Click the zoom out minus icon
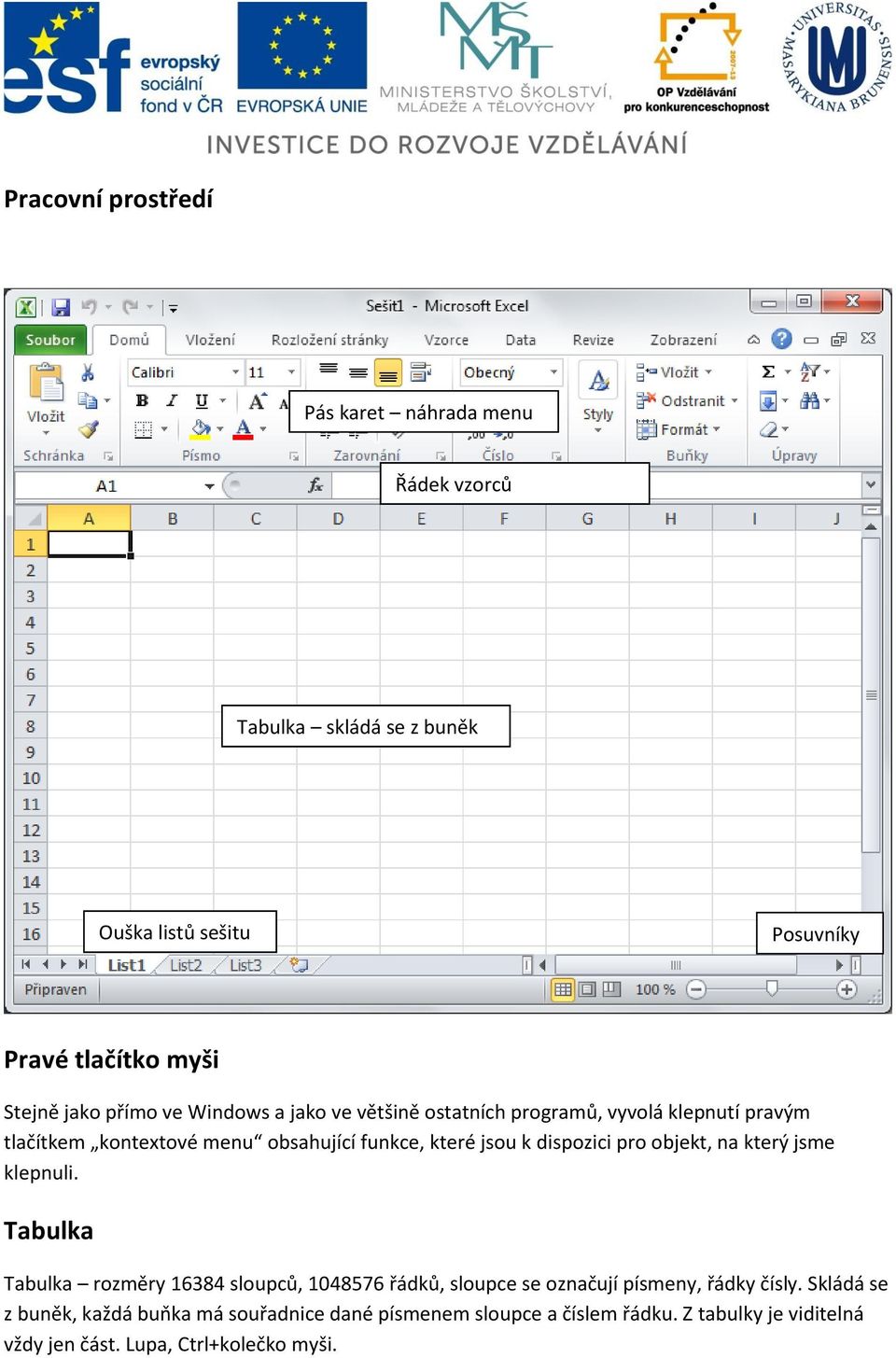Screen dimensions: 896x1358 tap(696, 989)
